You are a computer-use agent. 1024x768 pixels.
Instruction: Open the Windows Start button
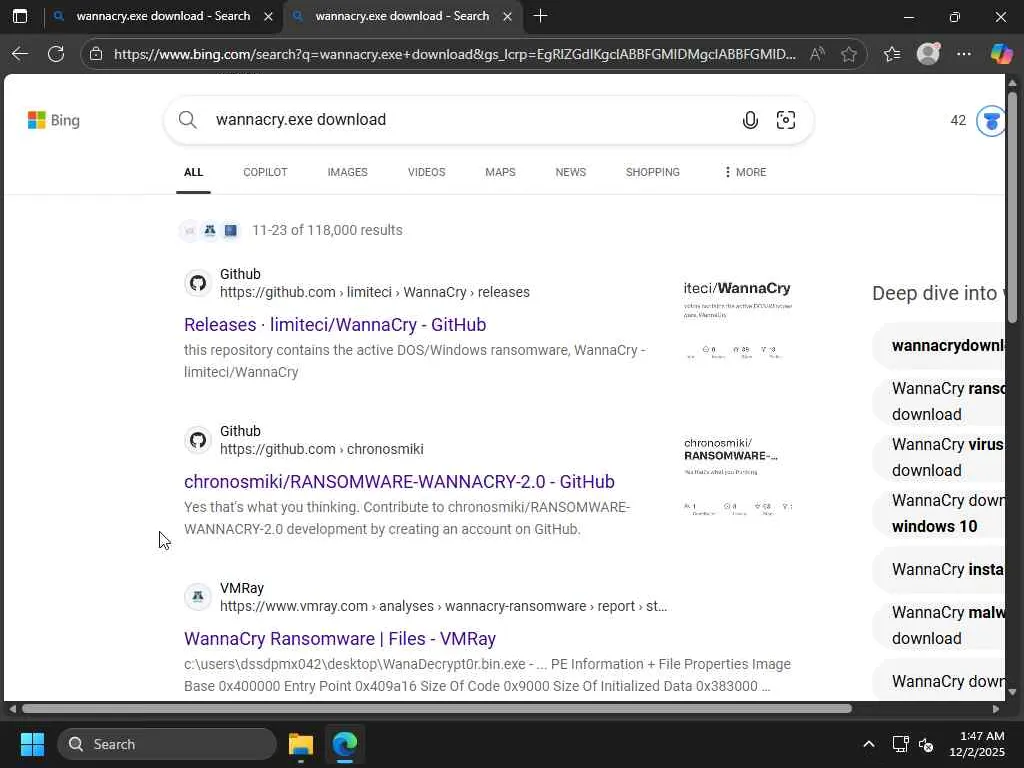click(32, 744)
